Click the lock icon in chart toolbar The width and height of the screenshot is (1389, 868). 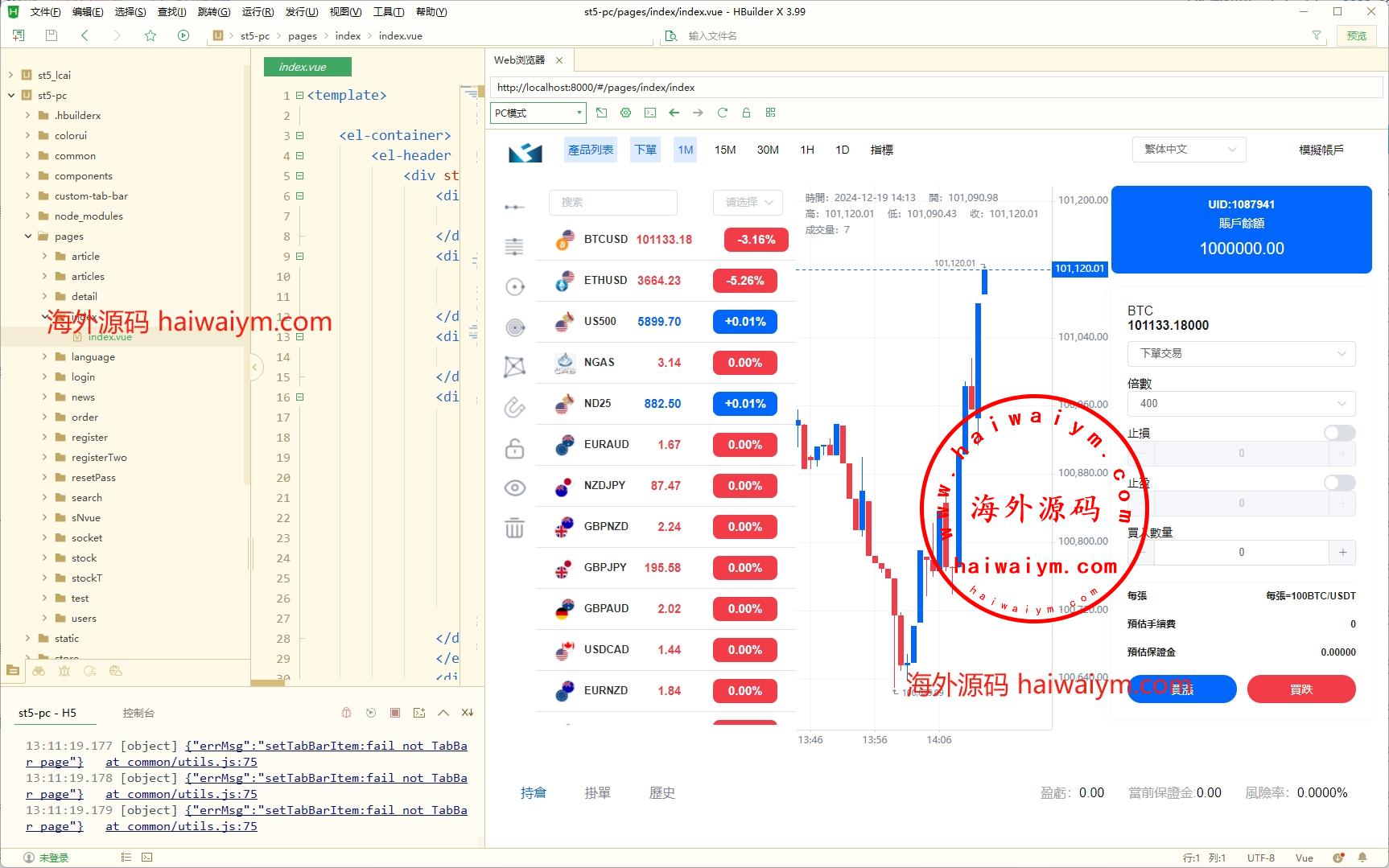coord(514,448)
